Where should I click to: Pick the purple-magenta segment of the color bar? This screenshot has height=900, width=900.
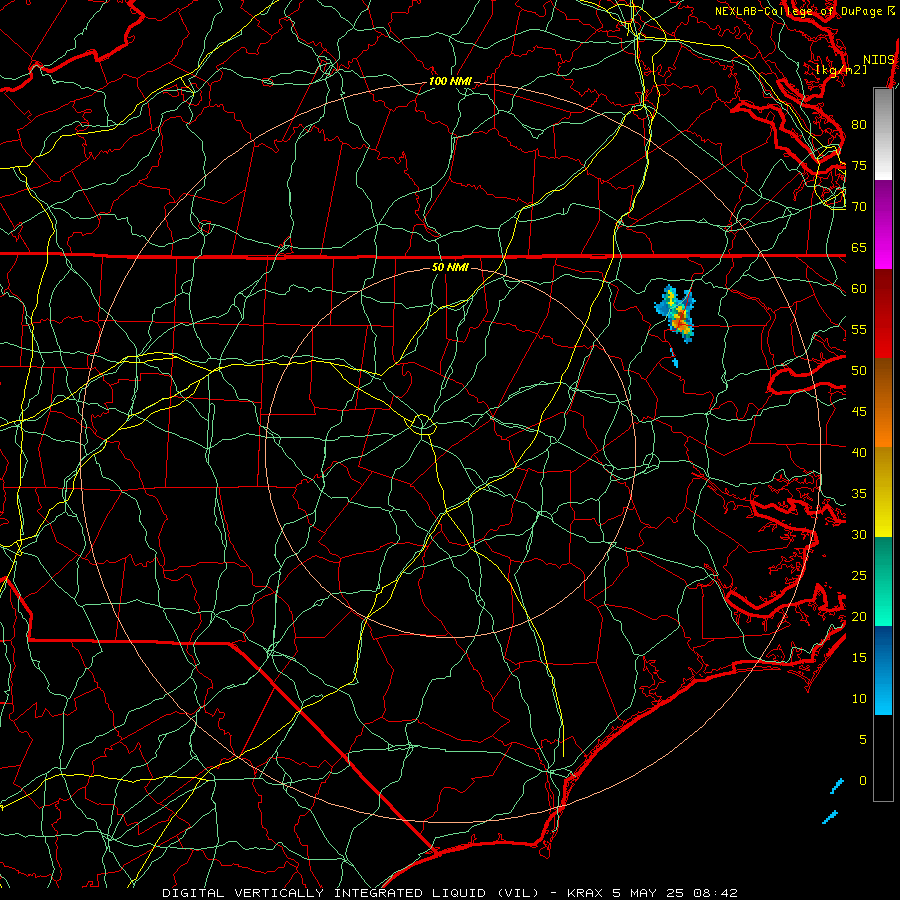(883, 224)
